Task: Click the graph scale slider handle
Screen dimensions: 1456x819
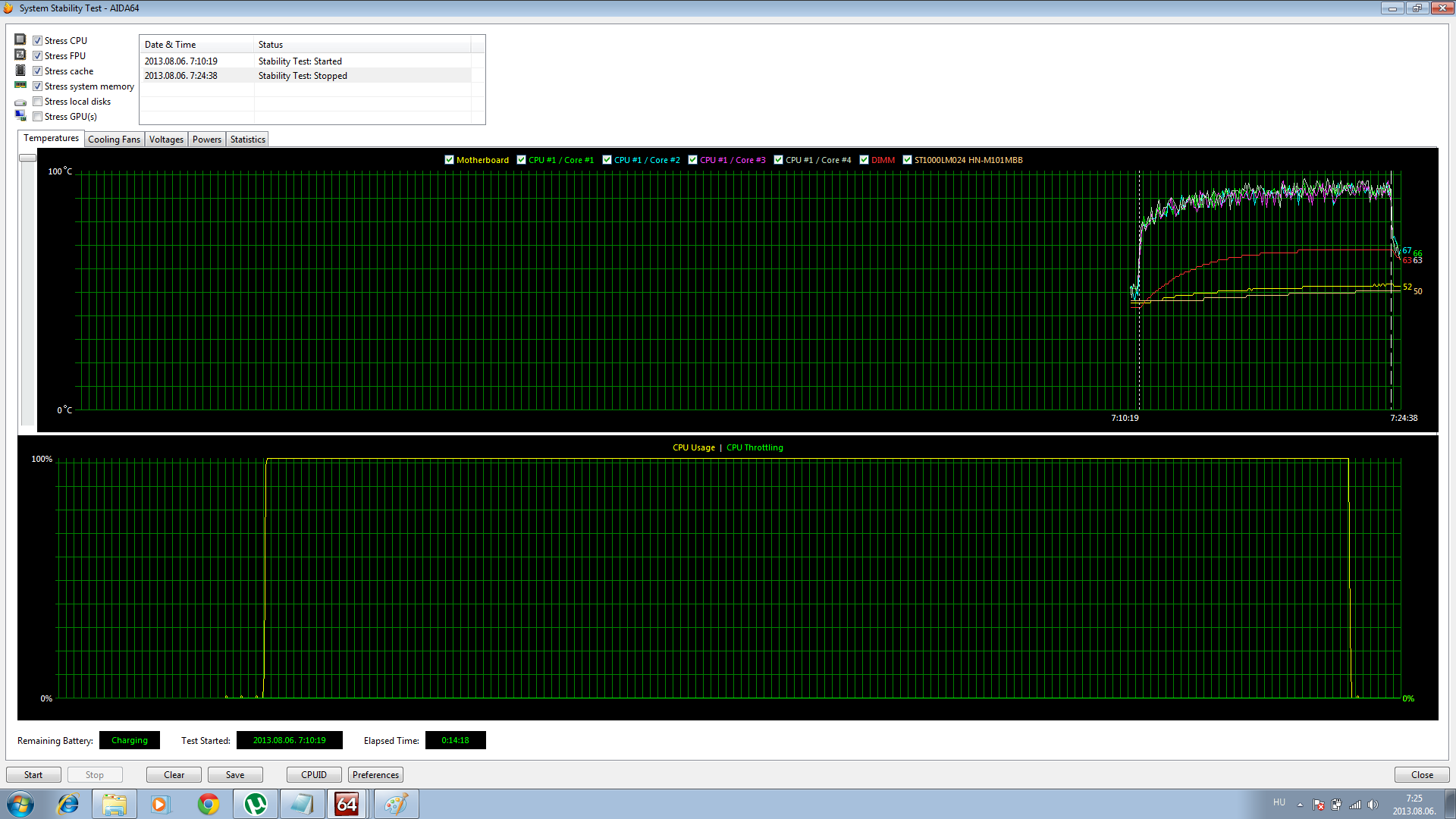Action: pos(27,158)
